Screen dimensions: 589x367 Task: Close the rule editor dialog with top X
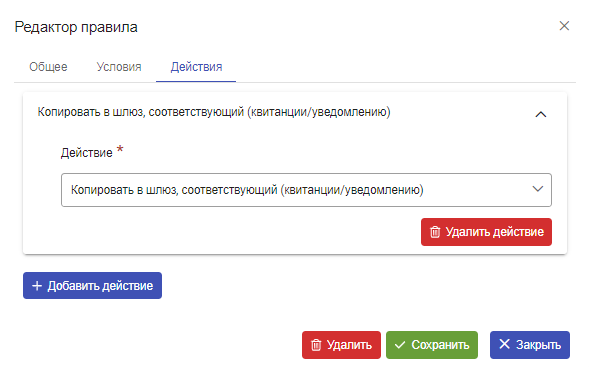pyautogui.click(x=564, y=26)
